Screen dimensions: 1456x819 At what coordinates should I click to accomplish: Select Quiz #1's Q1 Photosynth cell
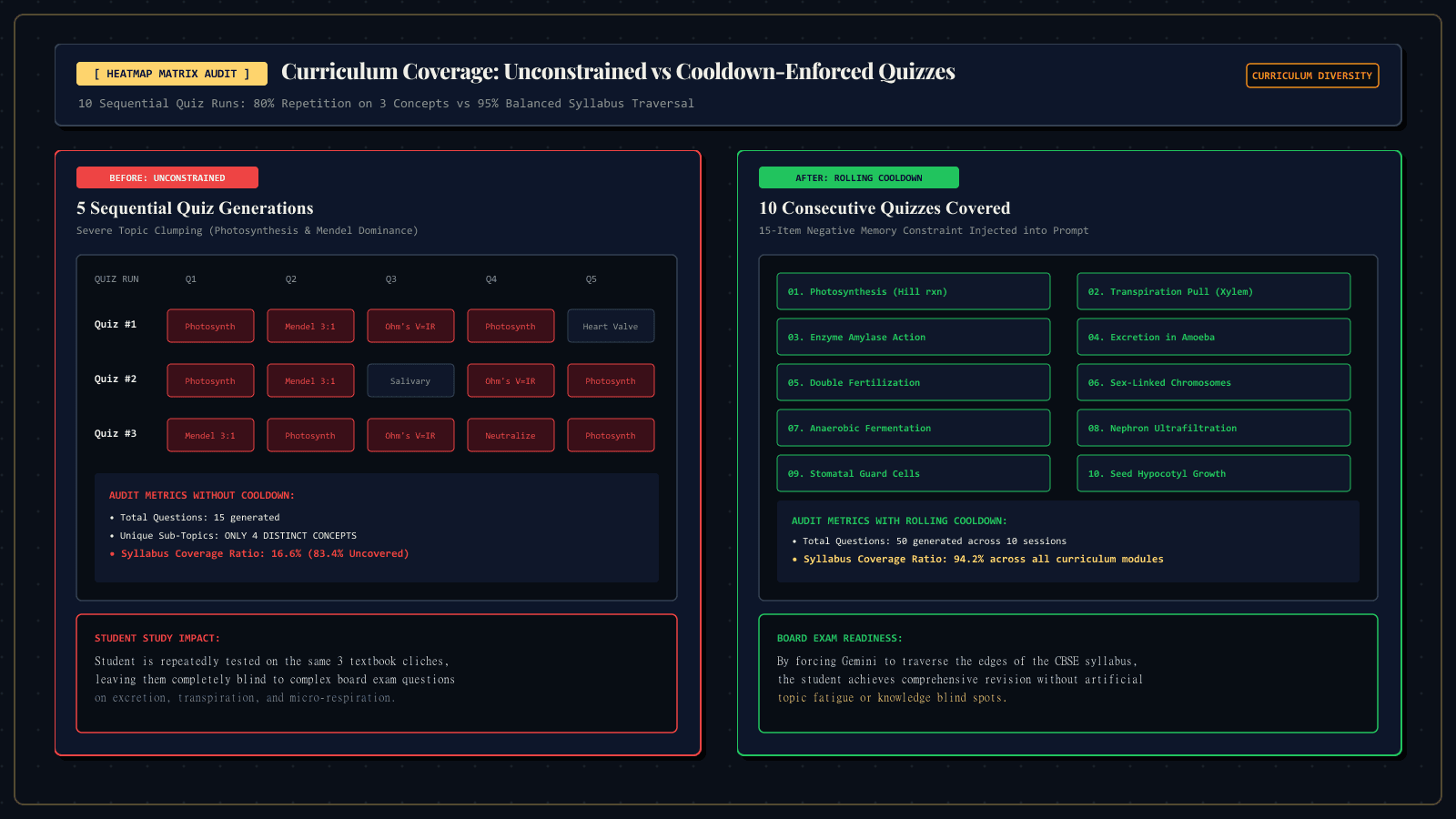210,326
